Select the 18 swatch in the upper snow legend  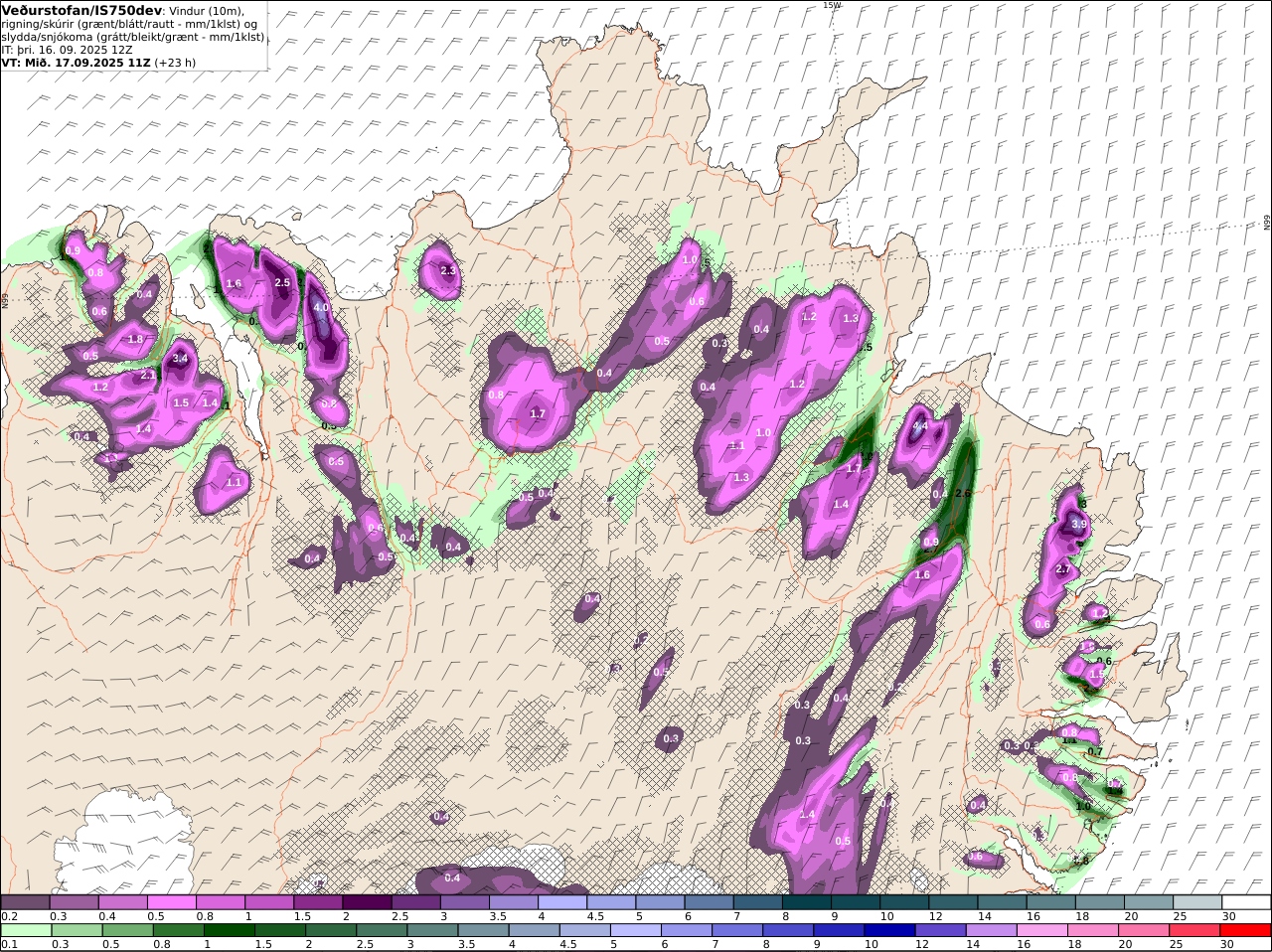click(1100, 902)
